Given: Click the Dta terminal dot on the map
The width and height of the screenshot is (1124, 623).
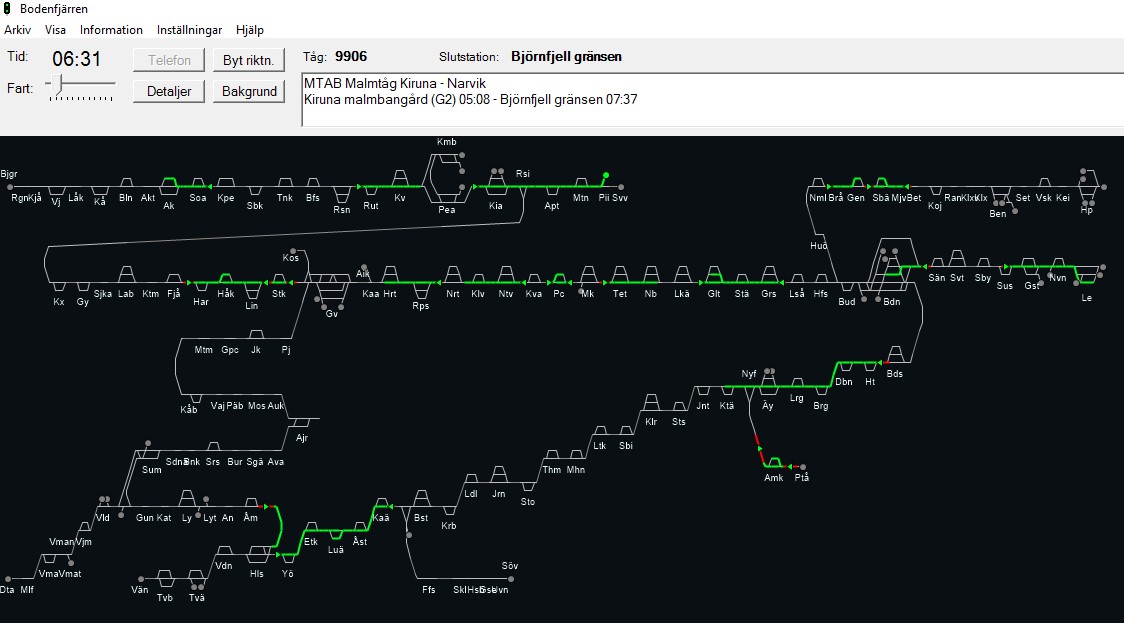Looking at the screenshot, I should (7, 578).
